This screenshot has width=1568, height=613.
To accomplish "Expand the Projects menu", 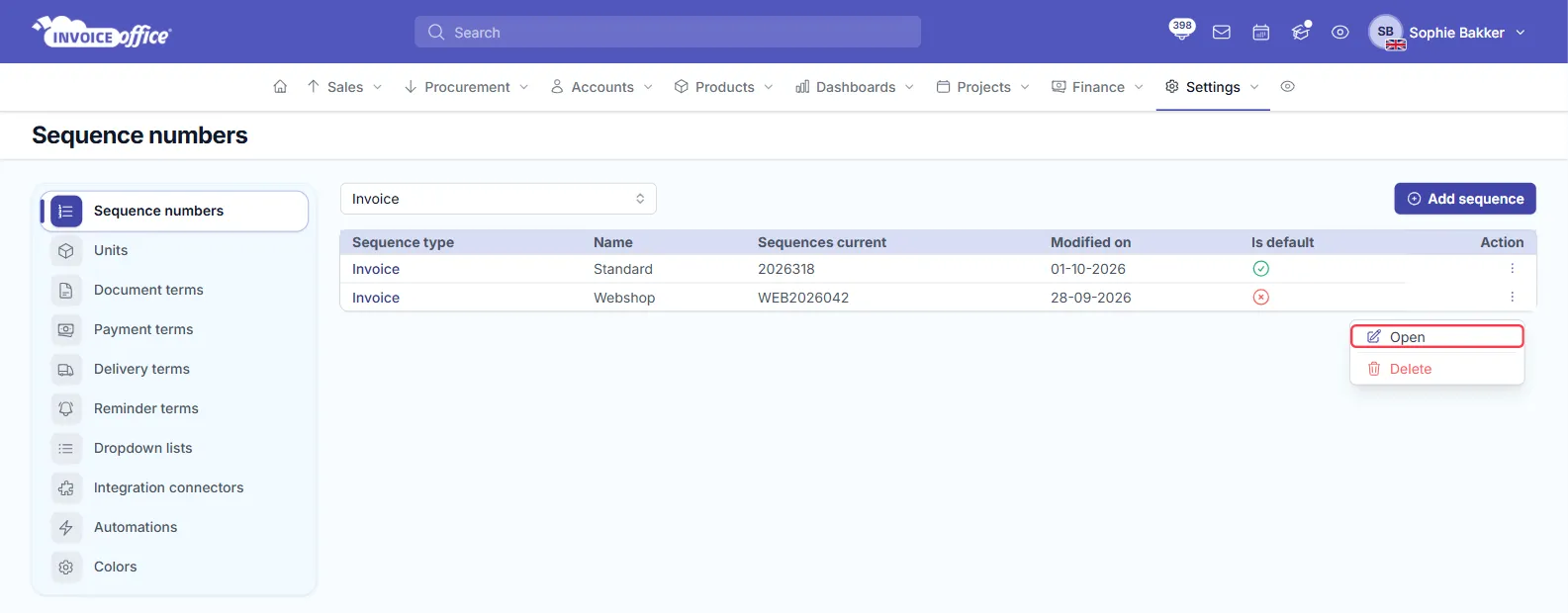I will pyautogui.click(x=983, y=87).
